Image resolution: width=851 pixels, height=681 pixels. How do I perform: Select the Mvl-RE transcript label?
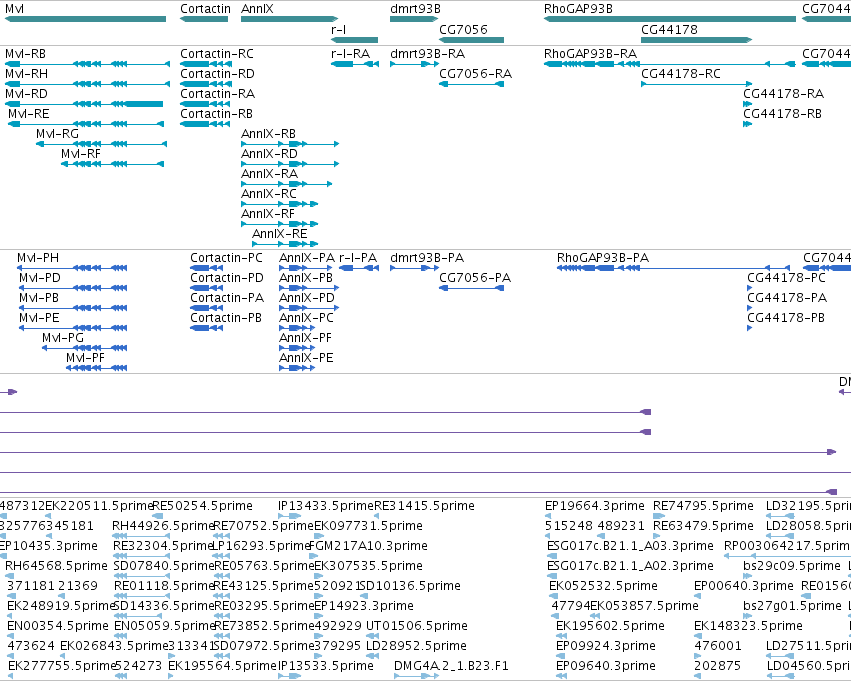(29, 114)
